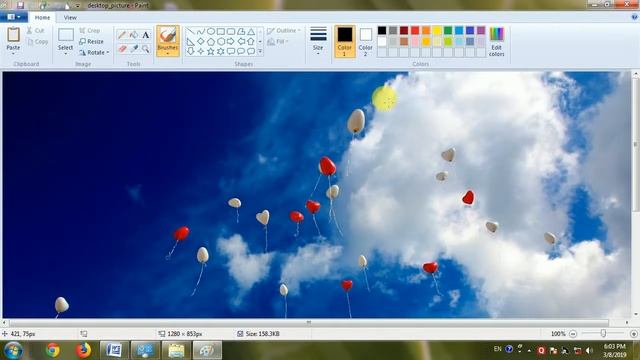
Task: Click the Save icon in title bar
Action: coord(20,5)
